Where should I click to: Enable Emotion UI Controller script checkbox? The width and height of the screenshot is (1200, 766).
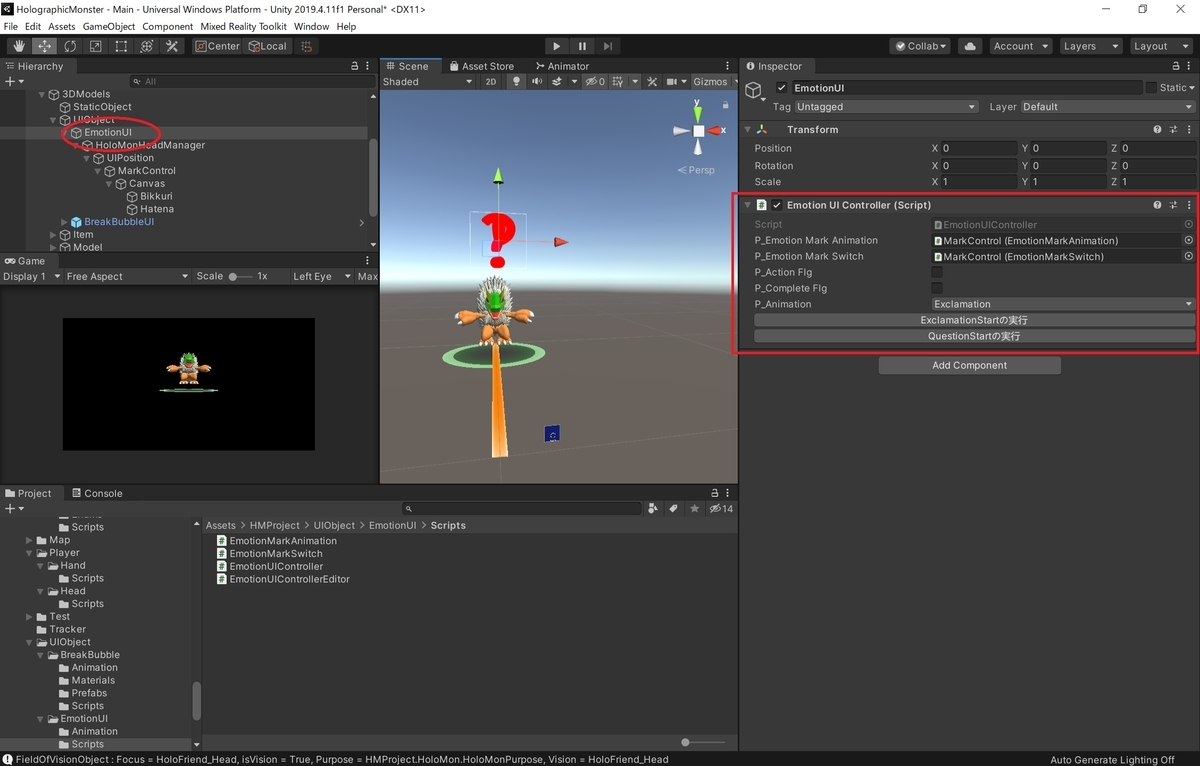click(777, 205)
